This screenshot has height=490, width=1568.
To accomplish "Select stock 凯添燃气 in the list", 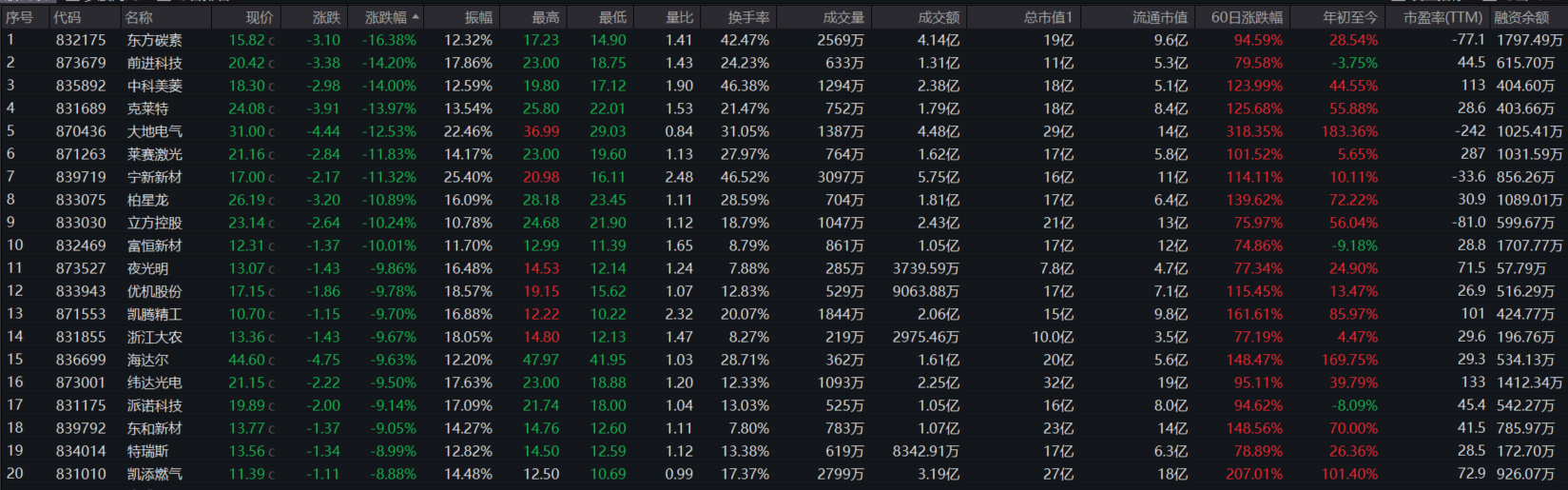I will point(155,474).
